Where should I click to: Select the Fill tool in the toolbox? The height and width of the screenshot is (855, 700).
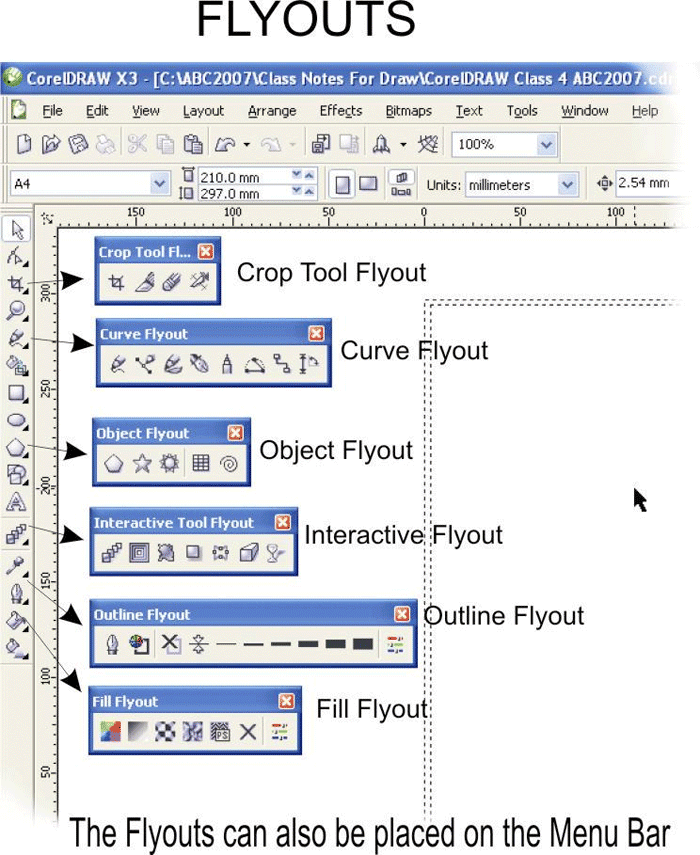[x=17, y=621]
